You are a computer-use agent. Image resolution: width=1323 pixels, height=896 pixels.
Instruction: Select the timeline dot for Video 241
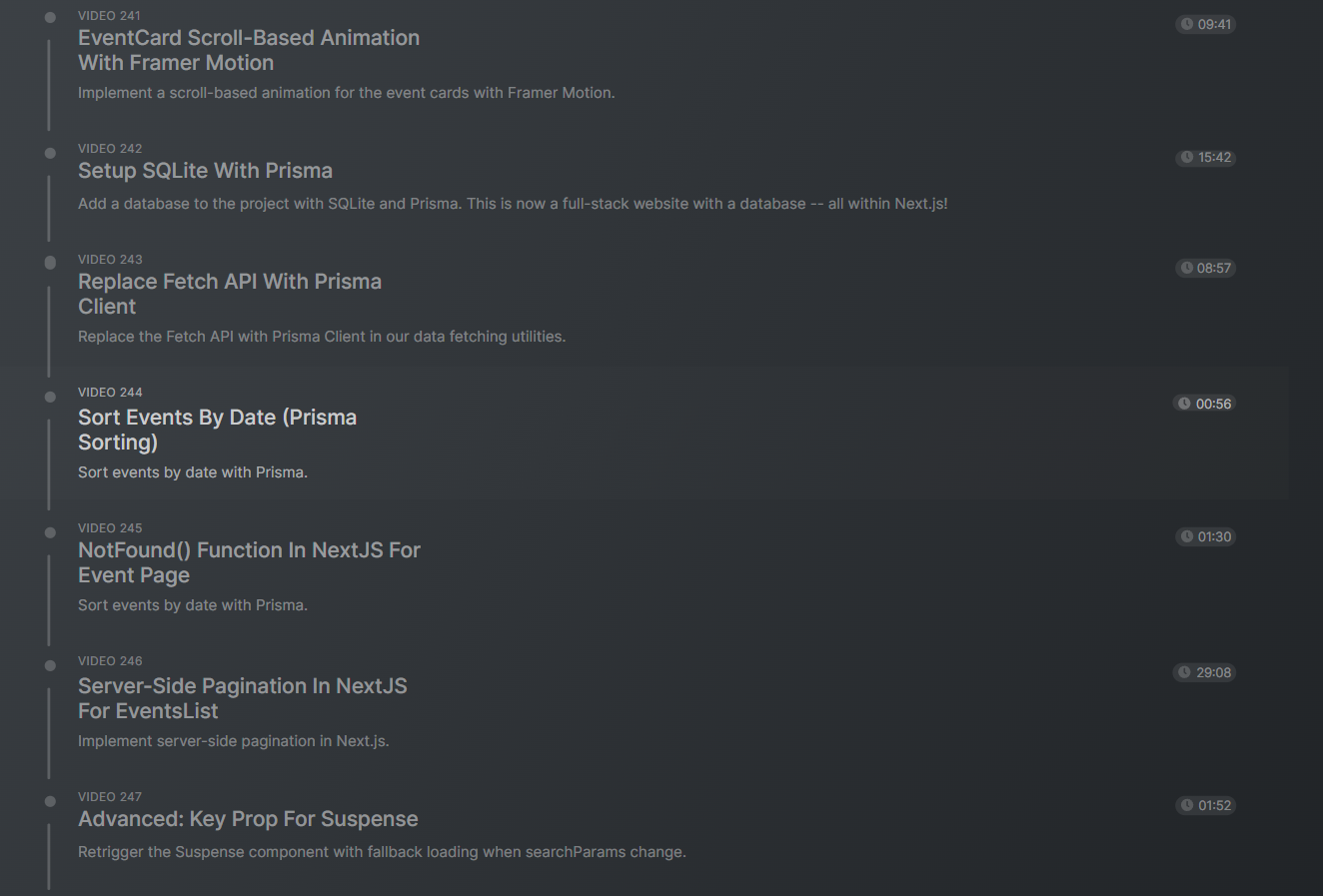click(x=50, y=18)
